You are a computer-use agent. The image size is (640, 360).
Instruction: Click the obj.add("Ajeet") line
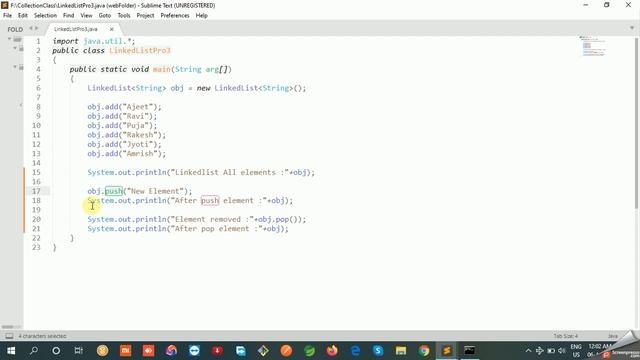click(124, 107)
